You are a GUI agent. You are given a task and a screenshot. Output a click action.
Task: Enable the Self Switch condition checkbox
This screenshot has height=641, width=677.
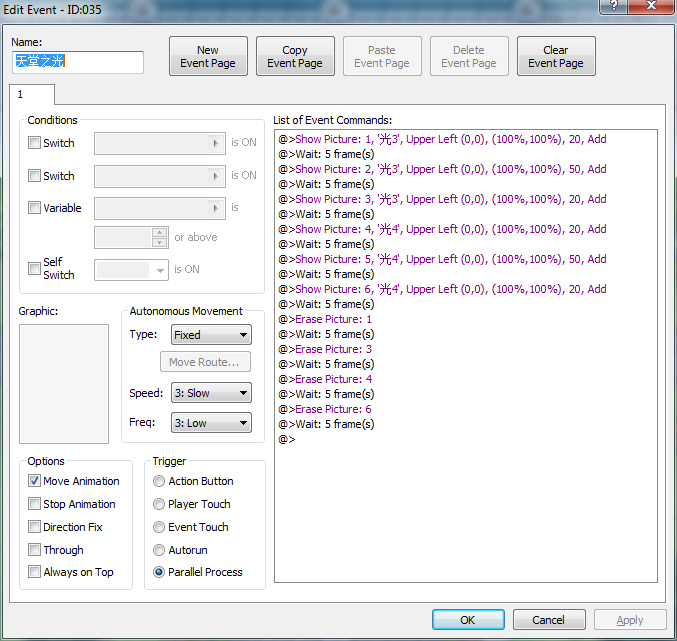34,268
